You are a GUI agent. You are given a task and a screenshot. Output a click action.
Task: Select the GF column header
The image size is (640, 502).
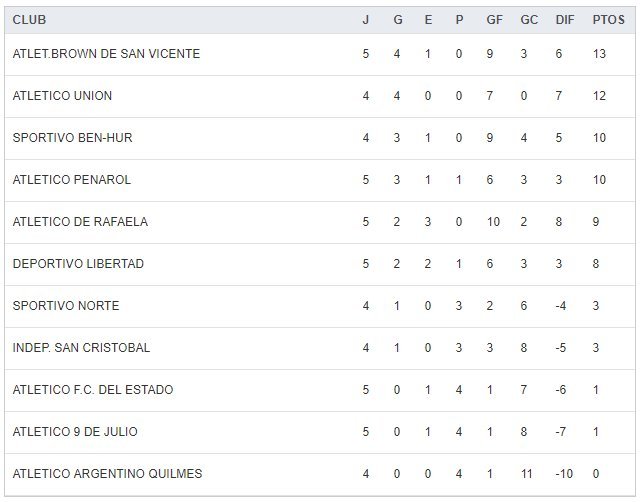[494, 20]
